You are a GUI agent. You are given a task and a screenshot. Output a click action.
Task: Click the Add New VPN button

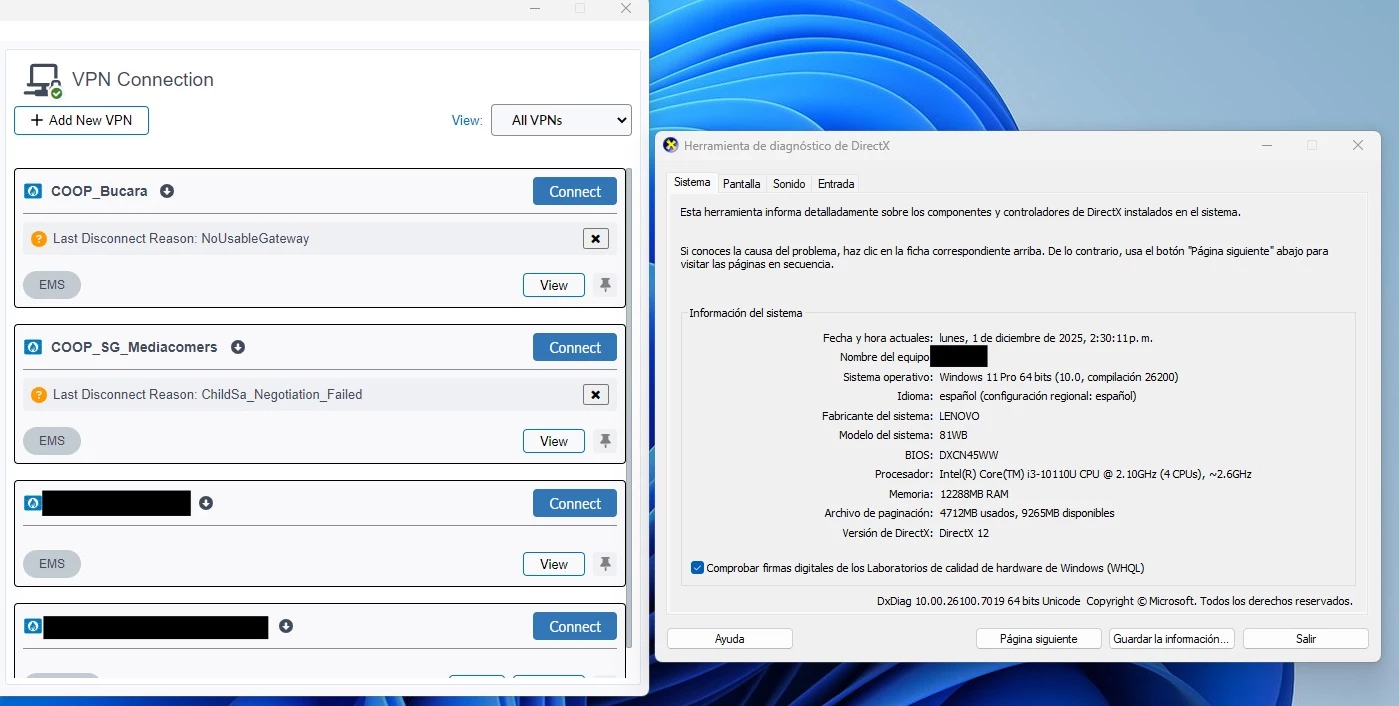[81, 120]
